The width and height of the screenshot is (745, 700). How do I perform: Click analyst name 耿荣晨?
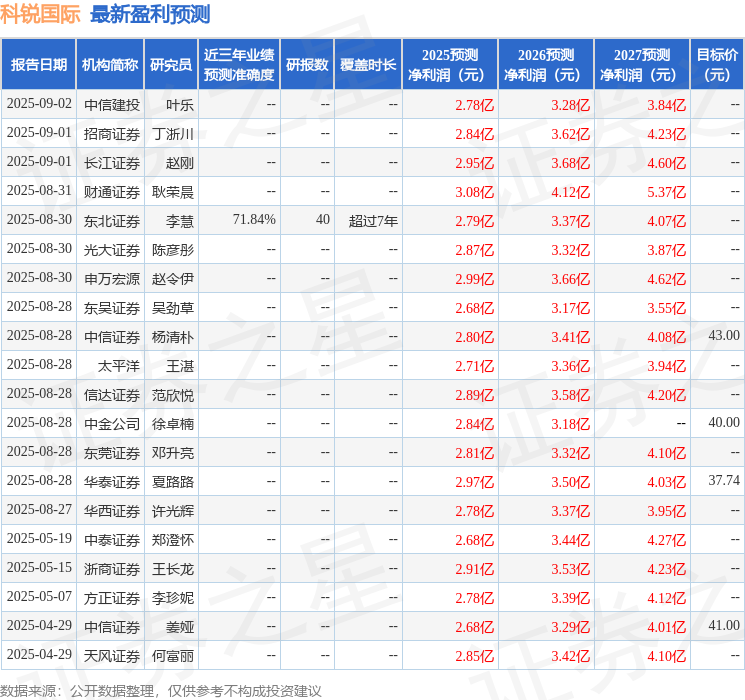click(173, 192)
